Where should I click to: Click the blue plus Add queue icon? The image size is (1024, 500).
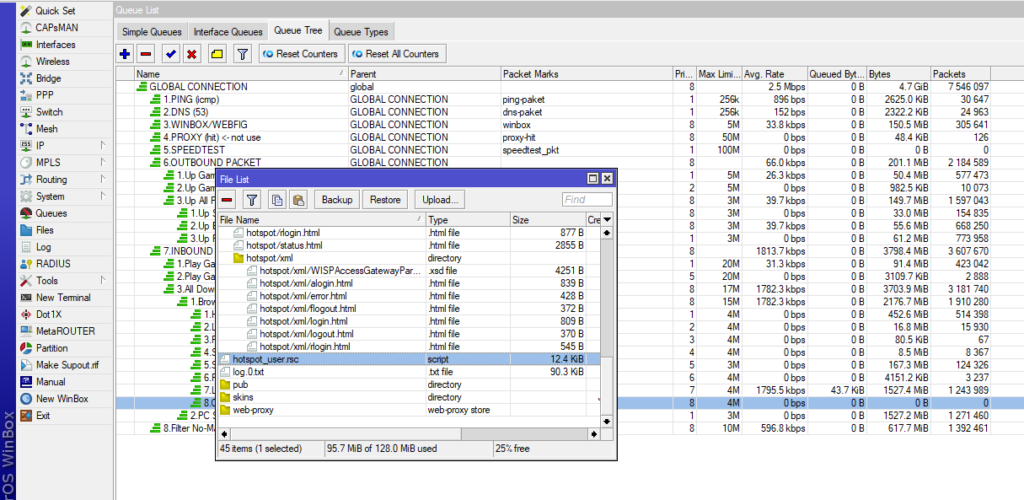(x=125, y=53)
